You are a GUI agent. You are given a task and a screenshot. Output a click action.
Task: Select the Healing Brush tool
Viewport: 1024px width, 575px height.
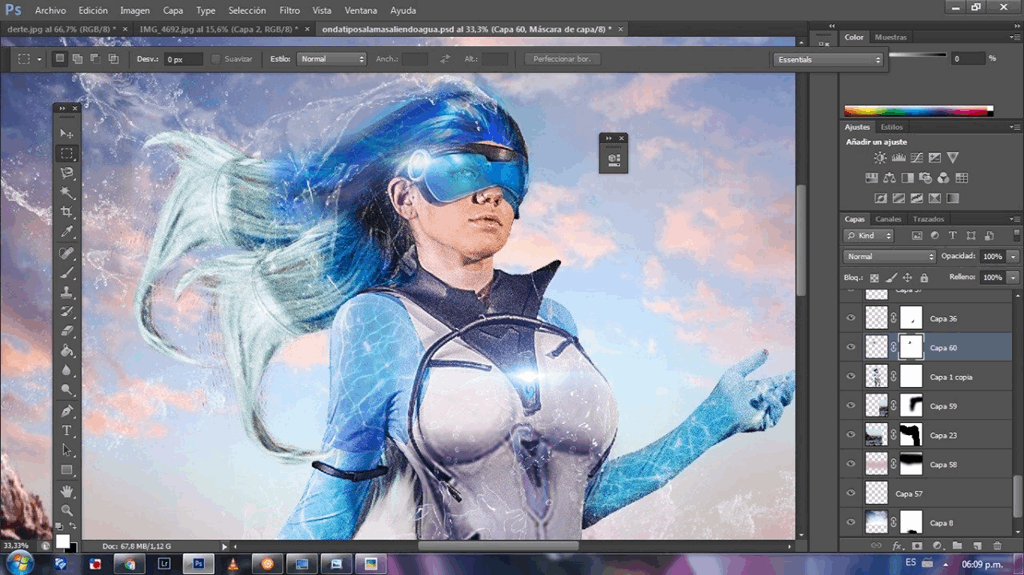(67, 253)
